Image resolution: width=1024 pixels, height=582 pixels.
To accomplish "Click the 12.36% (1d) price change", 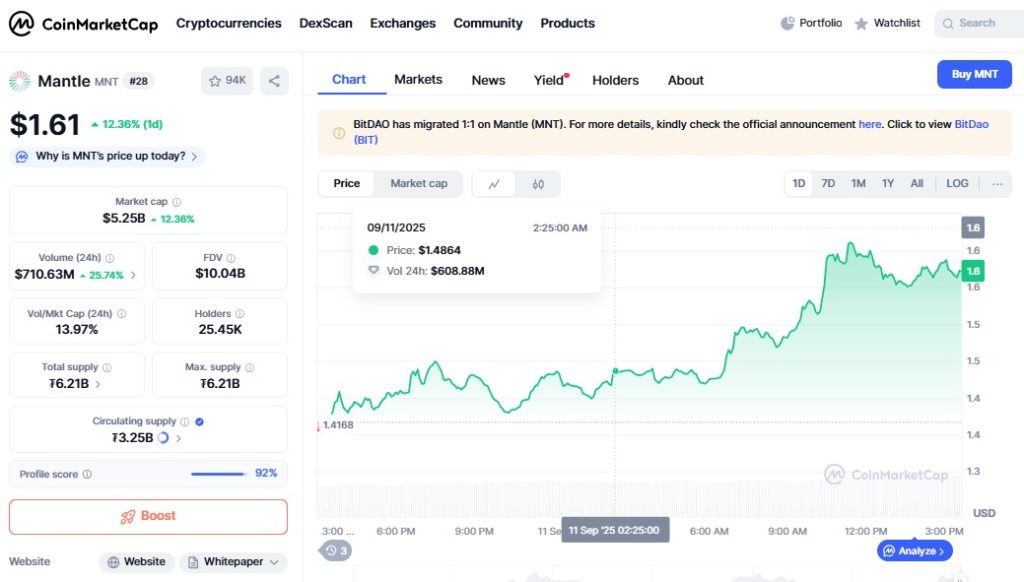I will (127, 124).
